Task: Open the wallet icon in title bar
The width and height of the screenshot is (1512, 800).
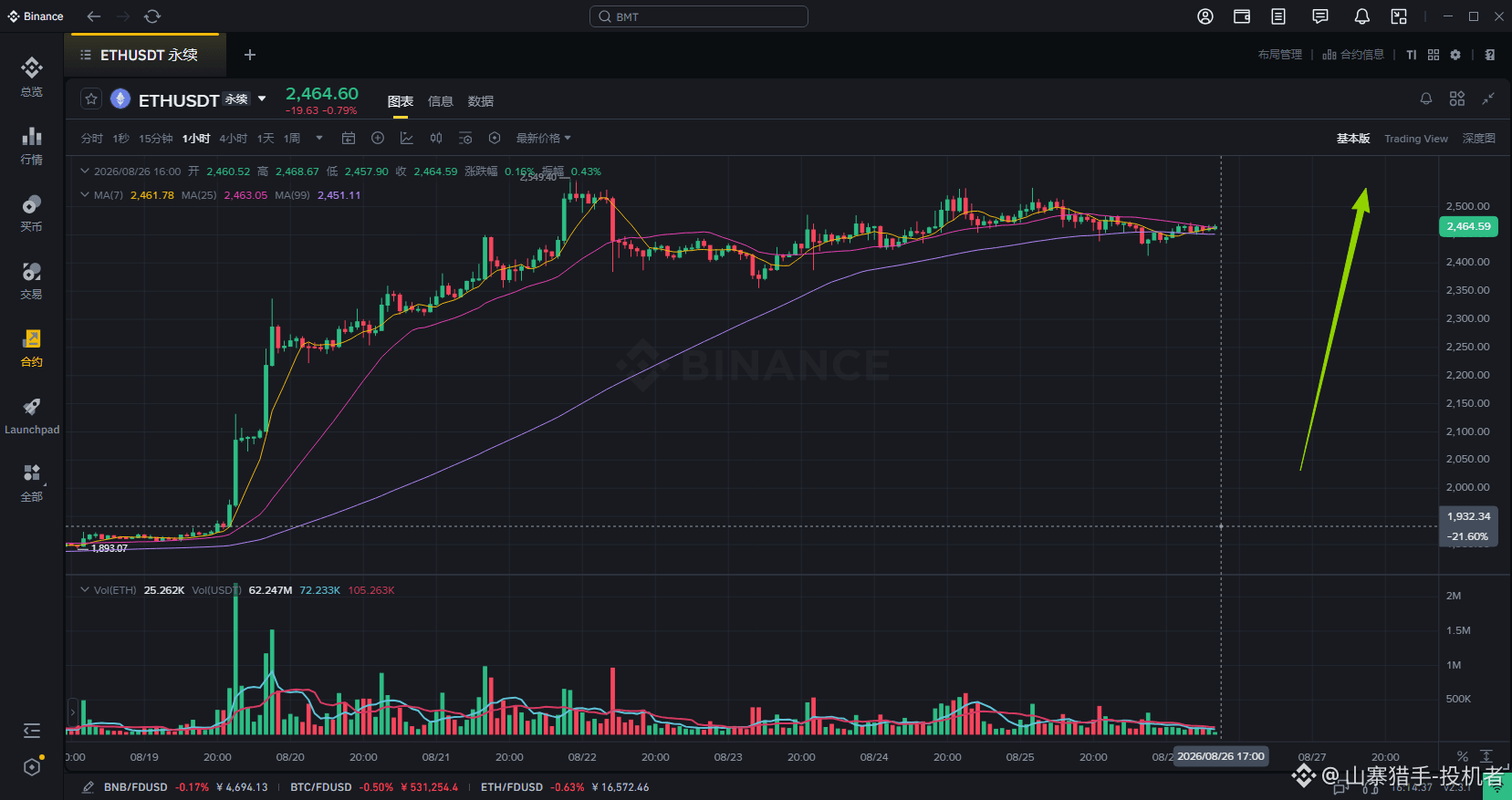Action: [x=1241, y=16]
